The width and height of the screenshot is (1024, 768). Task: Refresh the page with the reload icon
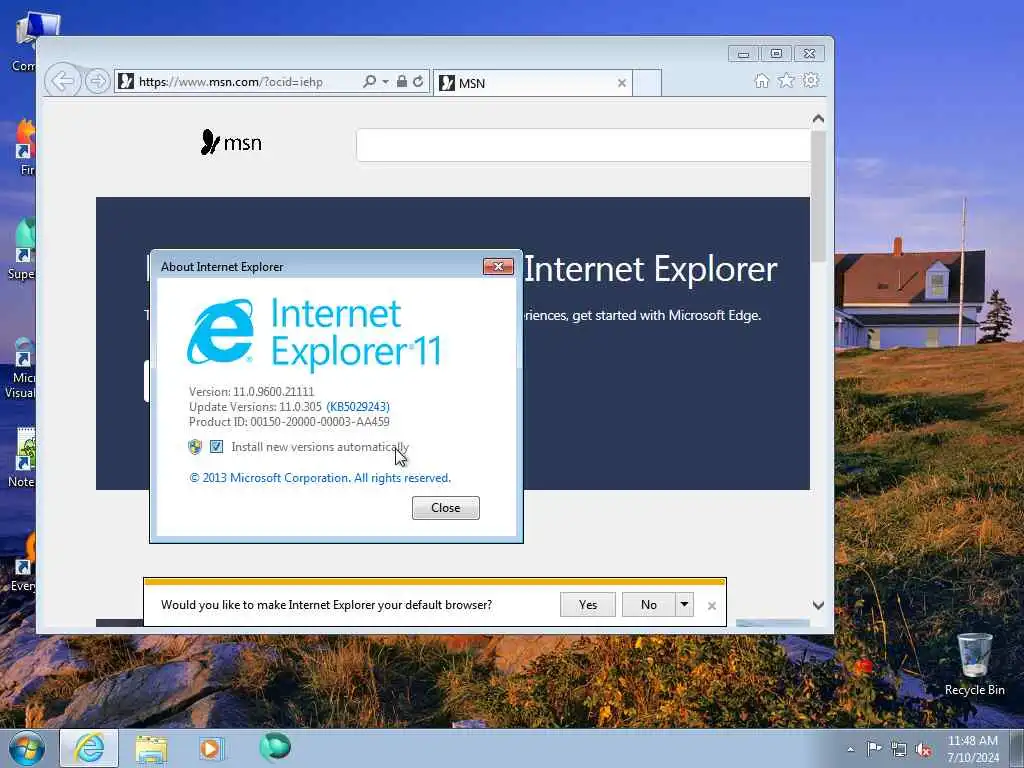[418, 82]
